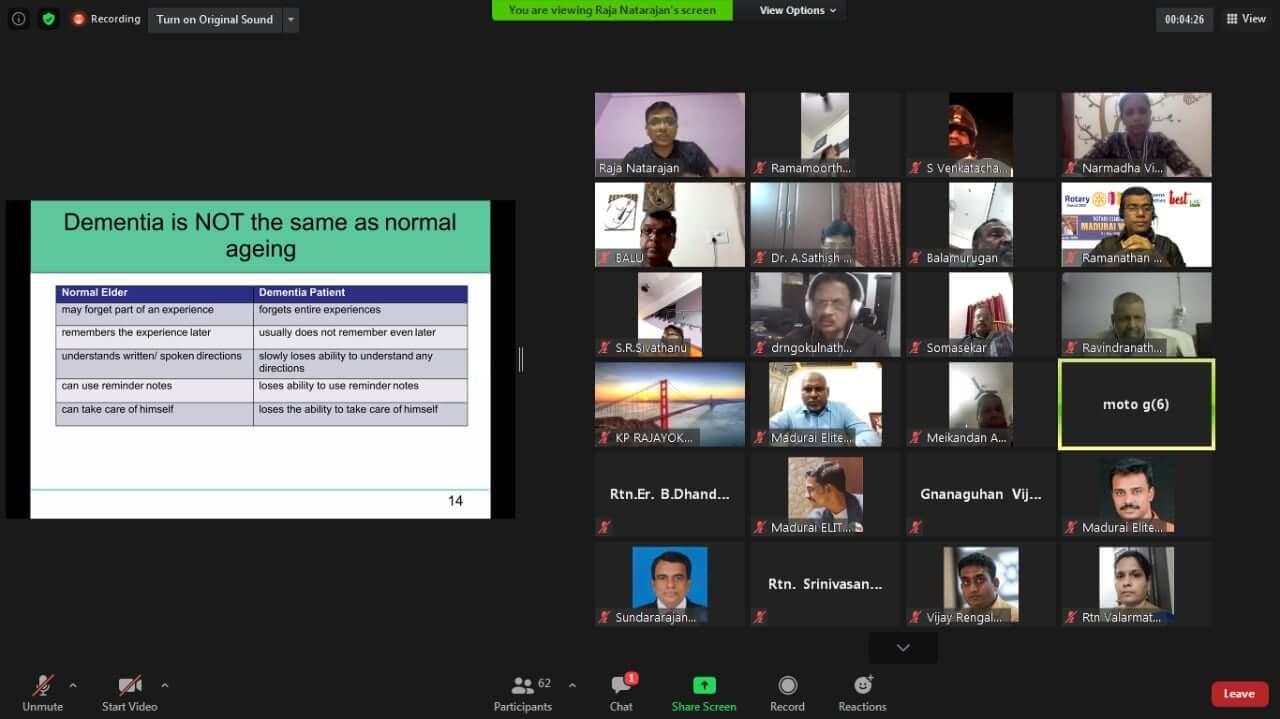Start recording with the Record button
Viewport: 1280px width, 719px height.
click(x=787, y=693)
